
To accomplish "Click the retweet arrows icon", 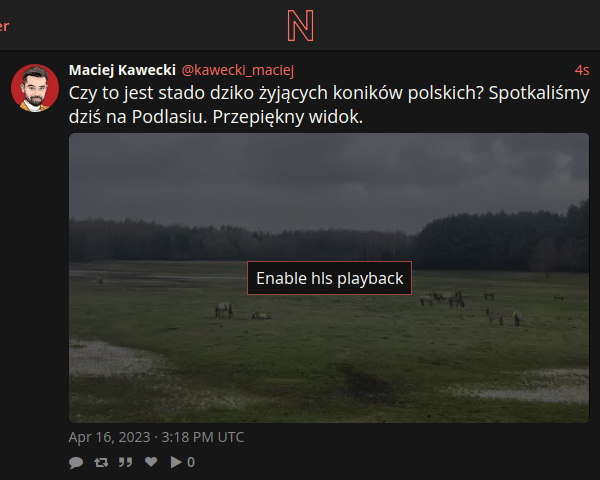I will tap(101, 462).
